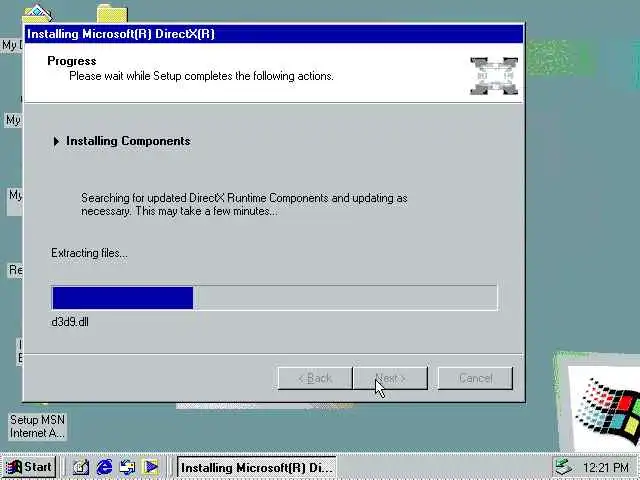The image size is (640, 480).
Task: Click the notepad quick launch icon beside Start
Action: point(80,467)
